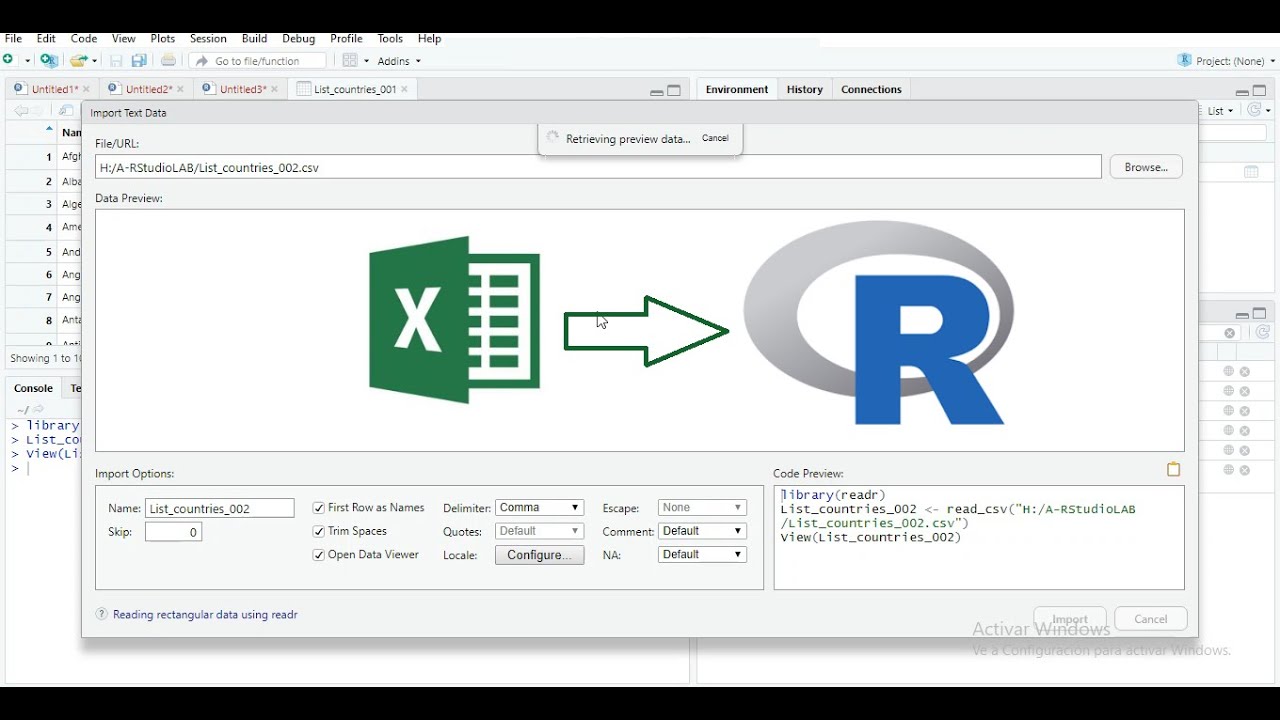1280x720 pixels.
Task: Close the Untitled2 tab
Action: coord(180,89)
